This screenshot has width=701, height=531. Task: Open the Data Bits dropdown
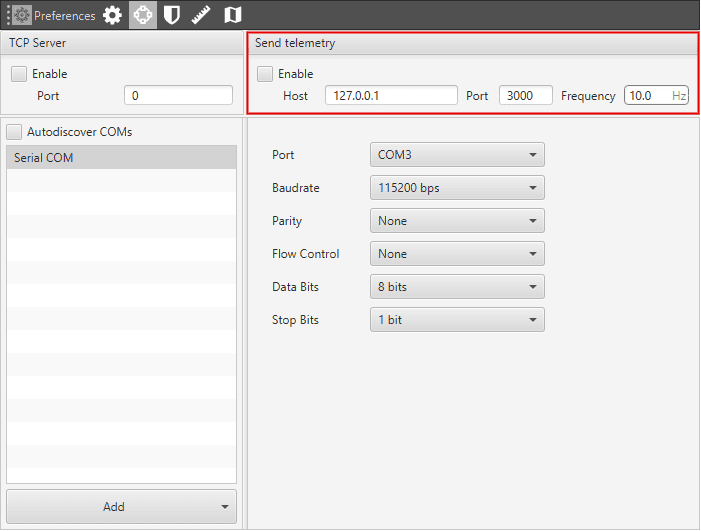click(457, 287)
